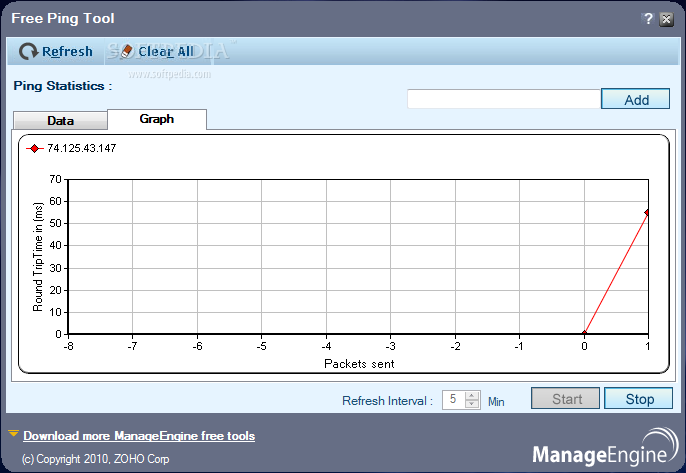This screenshot has height=473, width=686.
Task: Click the ManageEngine logo
Action: tap(605, 447)
